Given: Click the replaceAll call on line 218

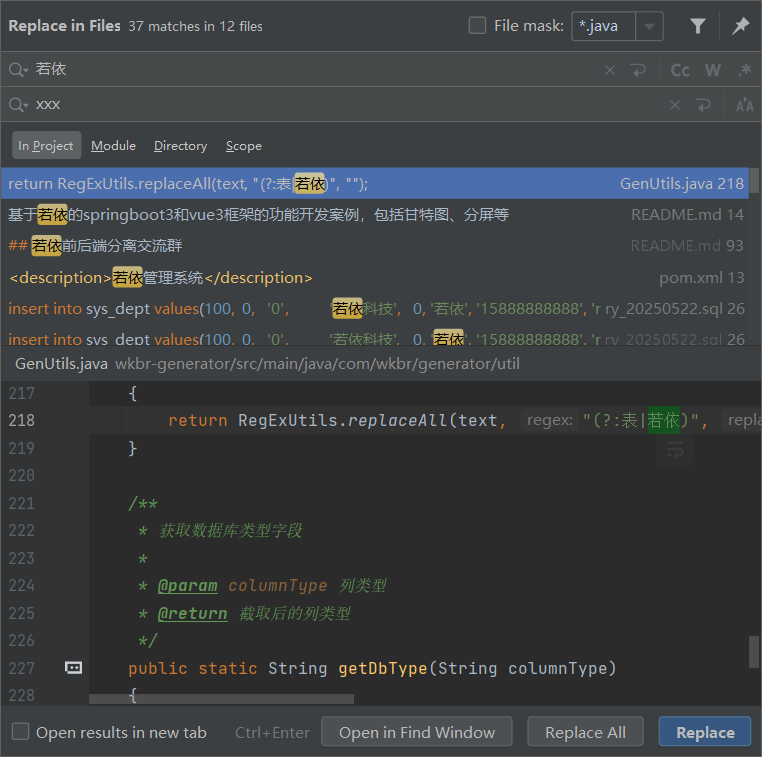Looking at the screenshot, I should (x=398, y=420).
